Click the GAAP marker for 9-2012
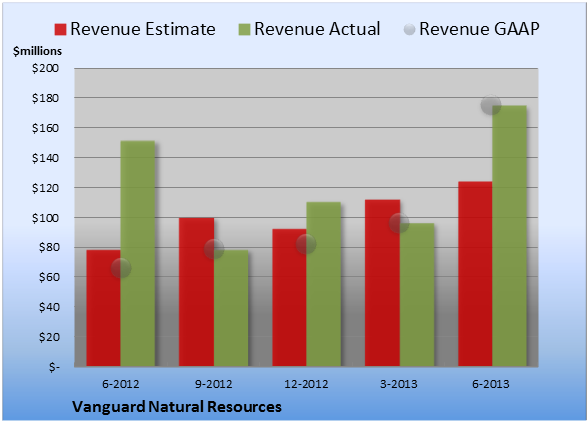Viewport: 588px width, 422px height. pos(214,249)
